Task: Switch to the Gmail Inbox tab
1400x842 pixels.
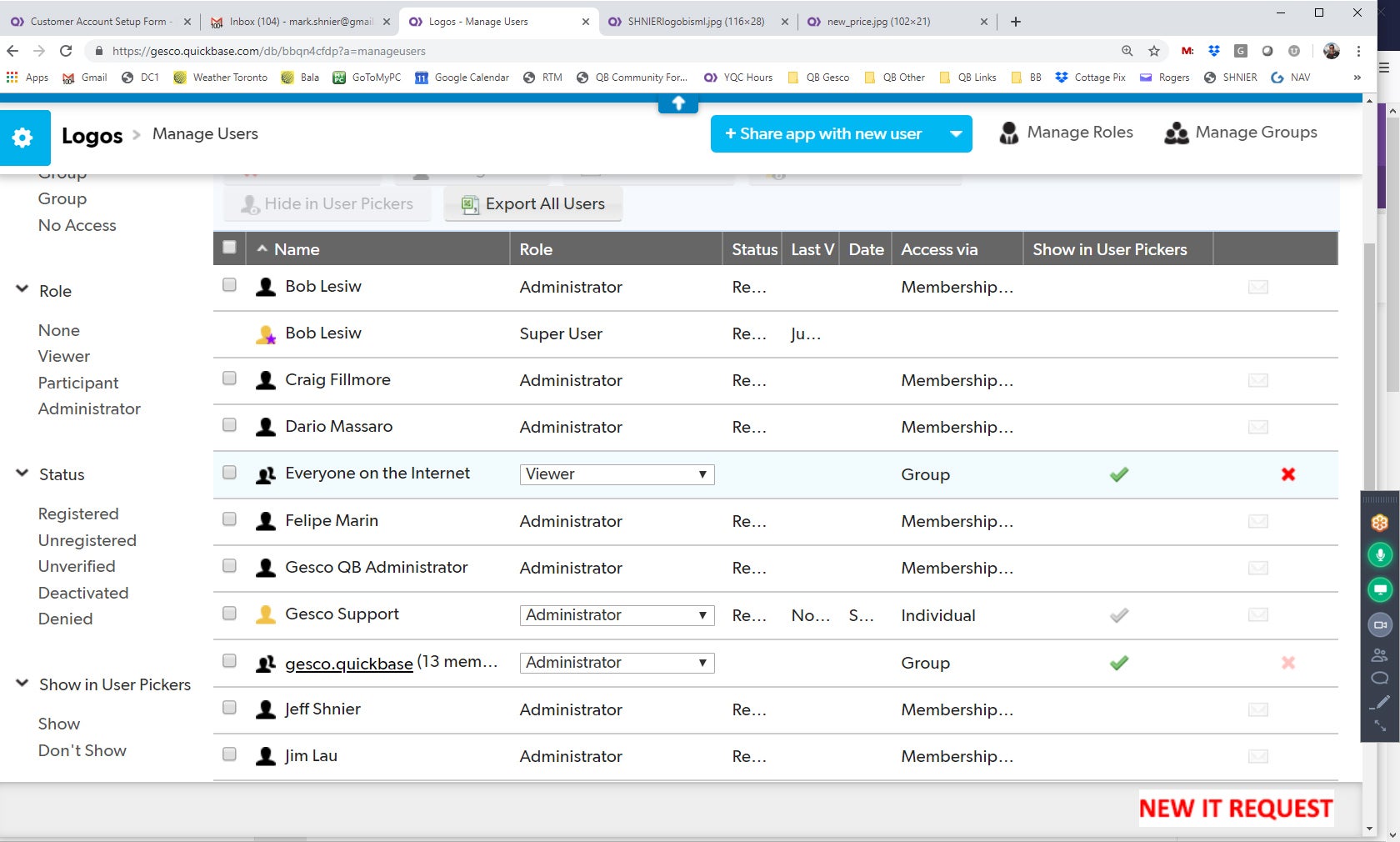Action: point(300,22)
